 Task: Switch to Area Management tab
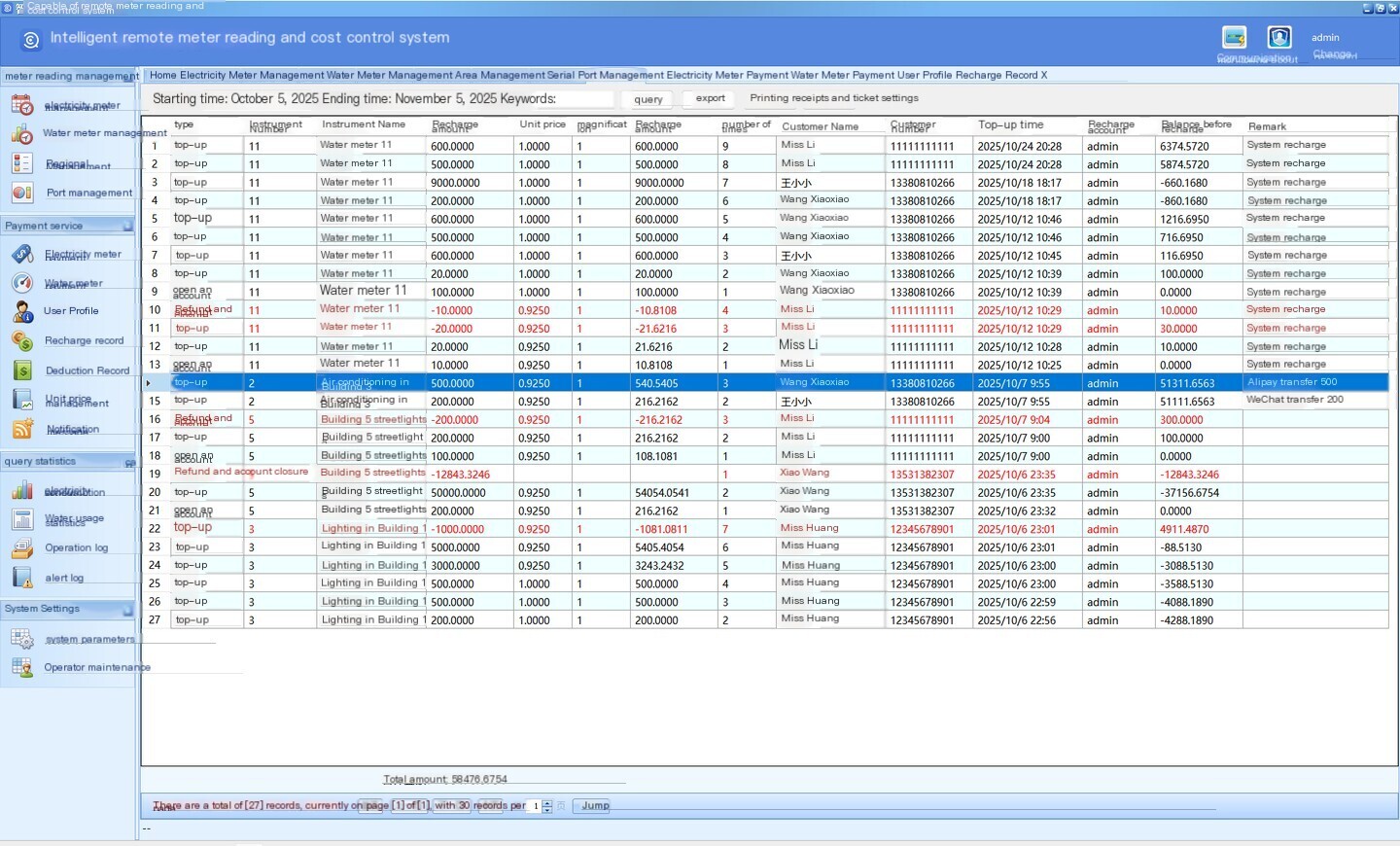(x=500, y=75)
